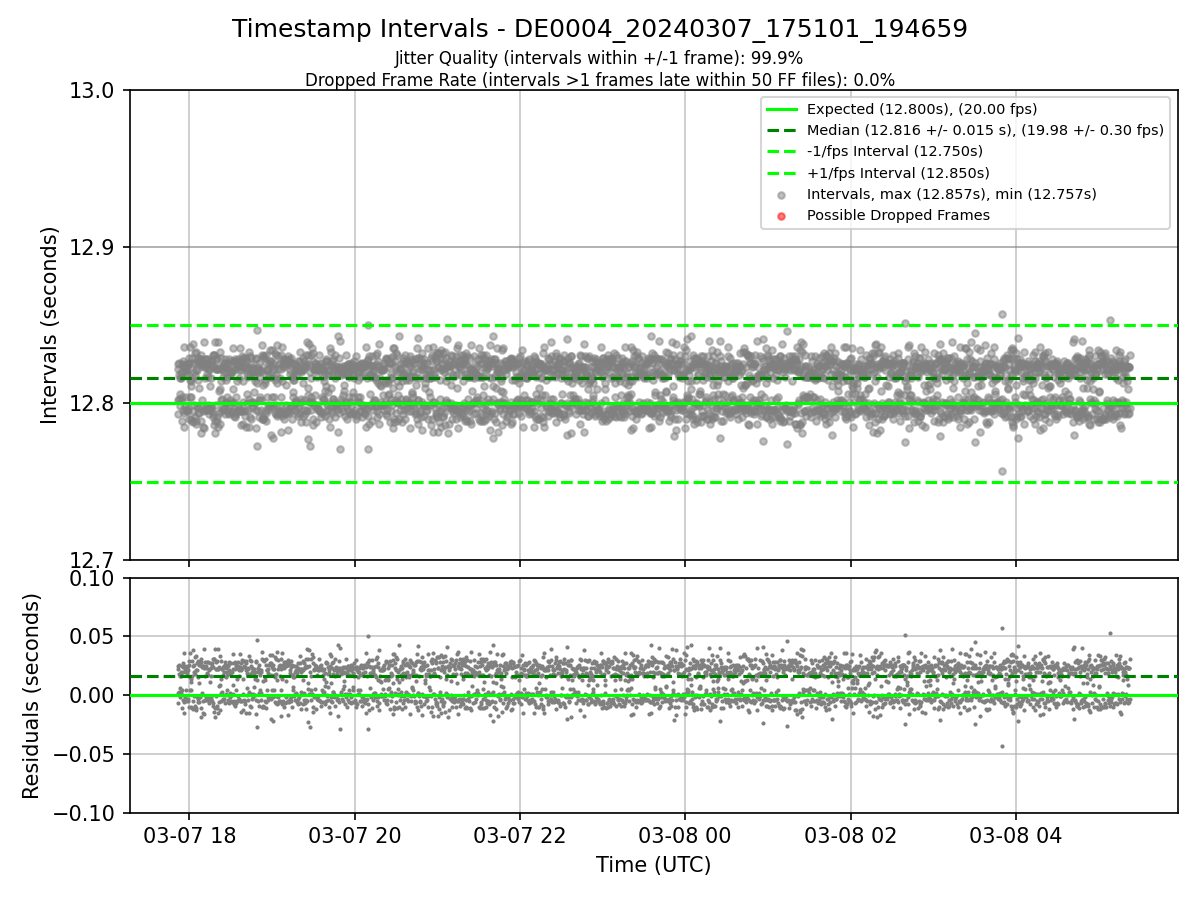The height and width of the screenshot is (900, 1200).
Task: Click legend entry 'Intervals, max (12.857s), min (12.757s)'
Action: tap(951, 194)
